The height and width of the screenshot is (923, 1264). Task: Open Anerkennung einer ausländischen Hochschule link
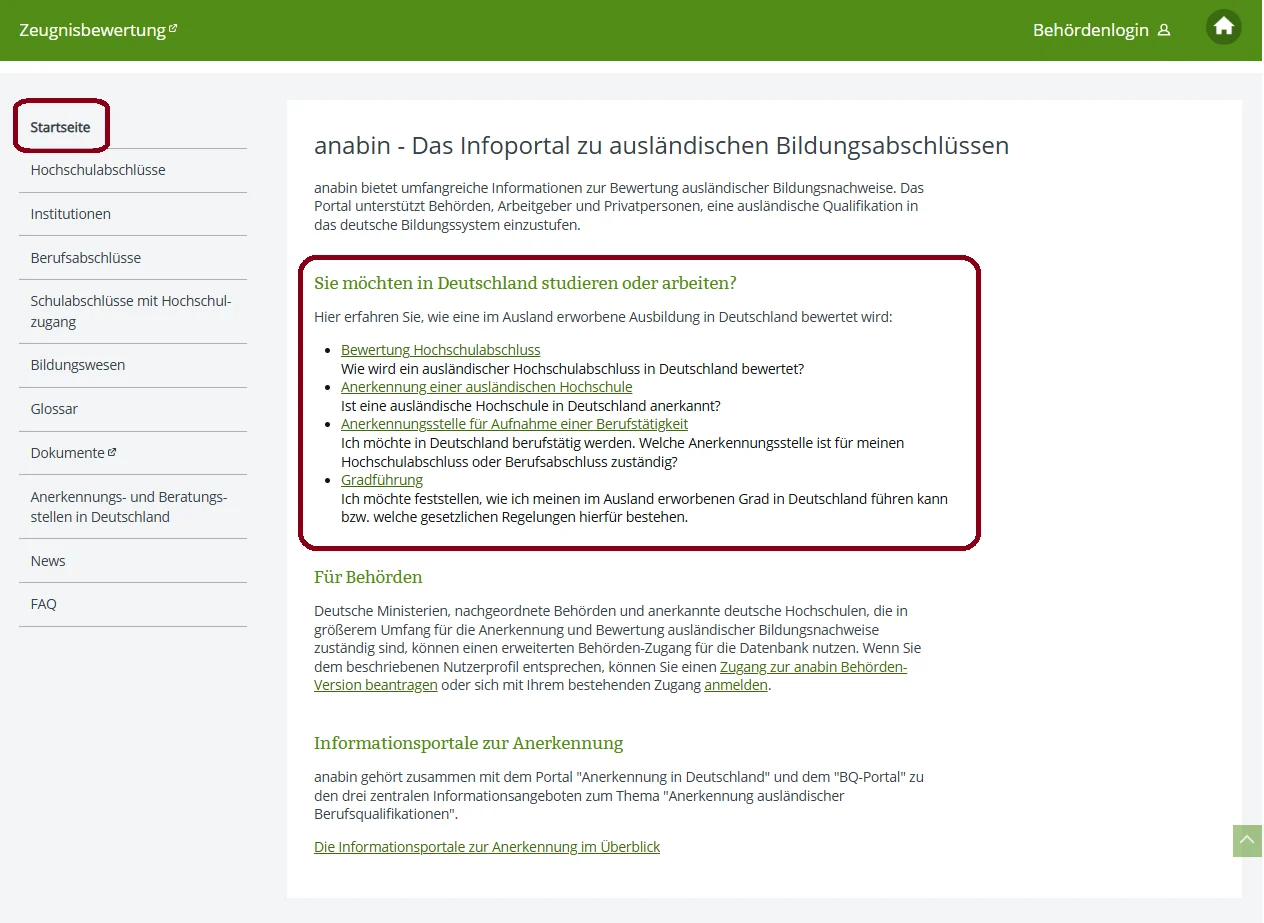pyautogui.click(x=487, y=387)
